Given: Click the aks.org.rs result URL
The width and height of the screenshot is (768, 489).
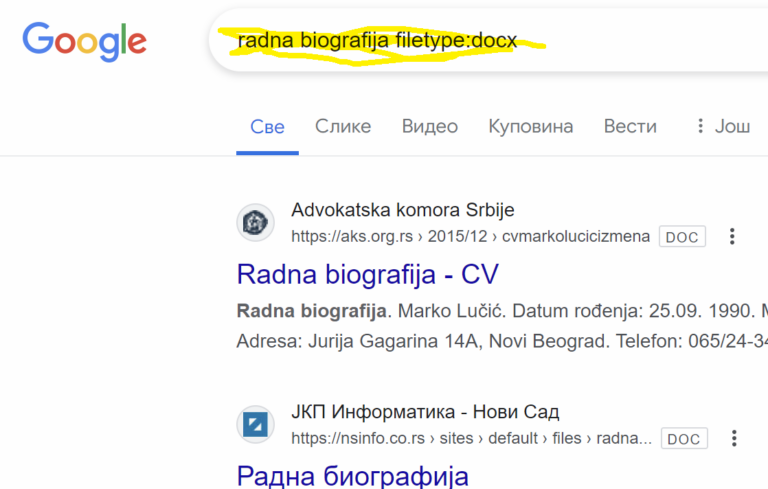Looking at the screenshot, I should tap(470, 236).
